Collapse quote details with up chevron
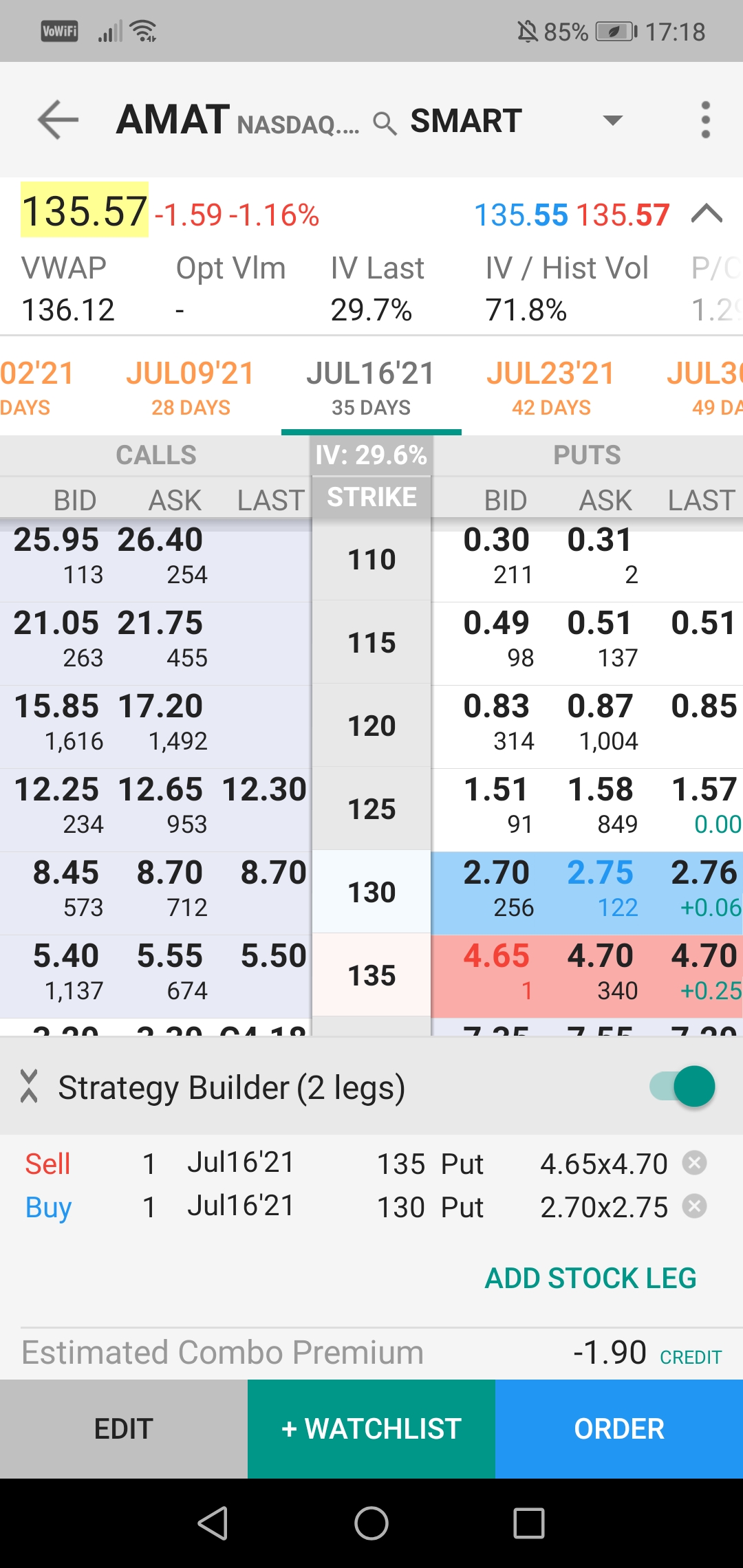The image size is (743, 1568). [x=707, y=214]
